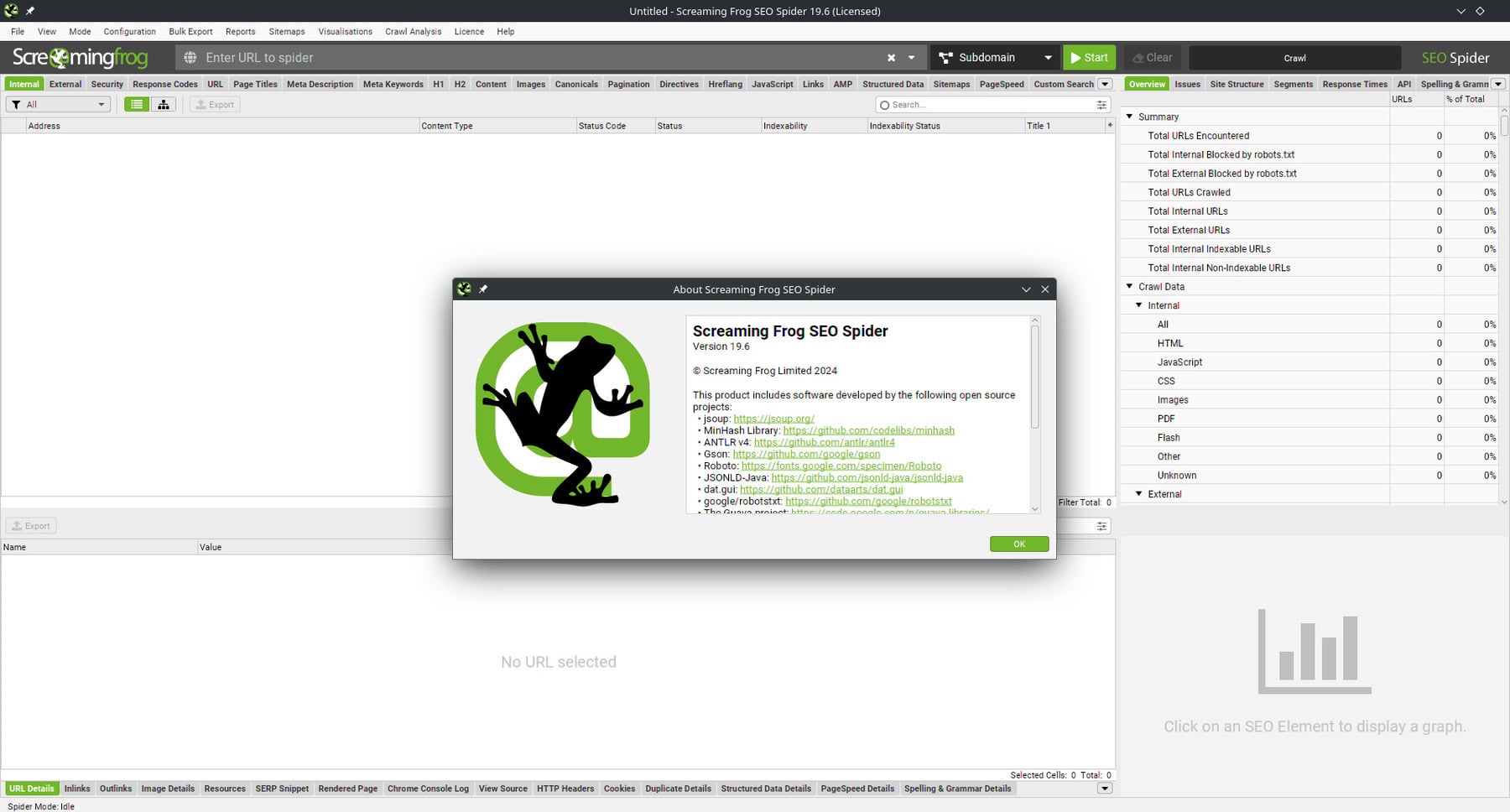This screenshot has height=812, width=1510.
Task: Open the google/gson GitHub link
Action: pyautogui.click(x=806, y=454)
